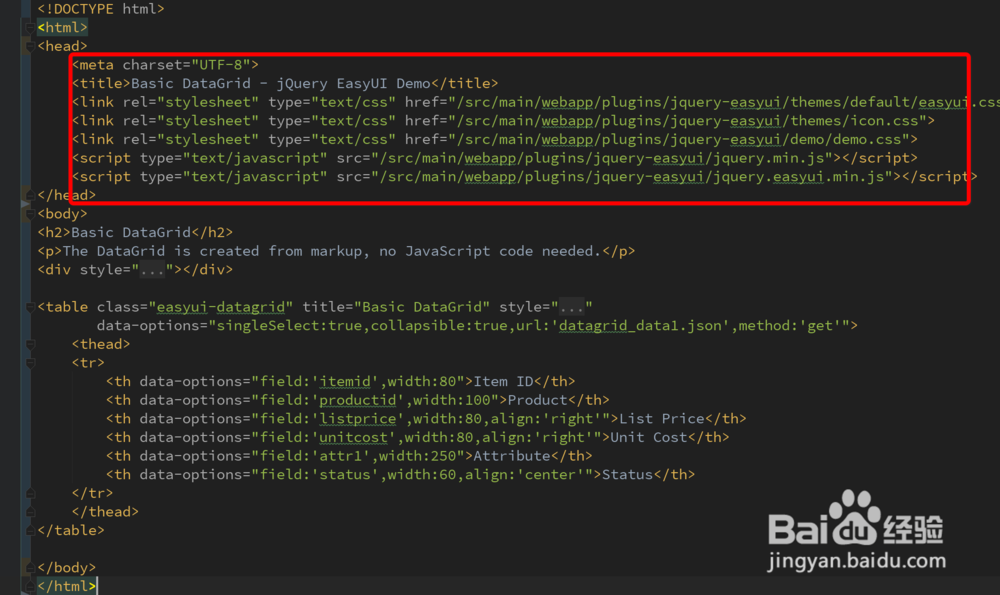Click the 'Product' header text

538,400
